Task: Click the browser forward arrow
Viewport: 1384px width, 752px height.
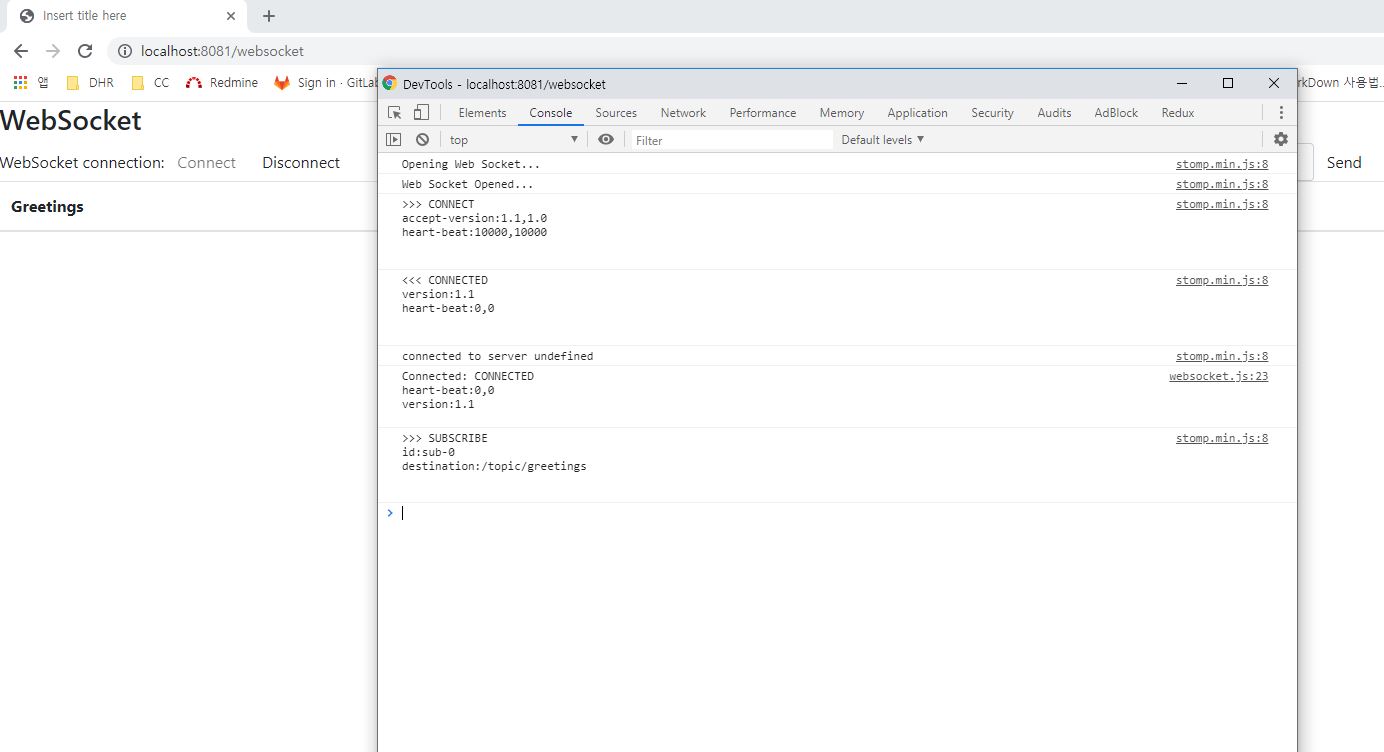Action: point(53,51)
